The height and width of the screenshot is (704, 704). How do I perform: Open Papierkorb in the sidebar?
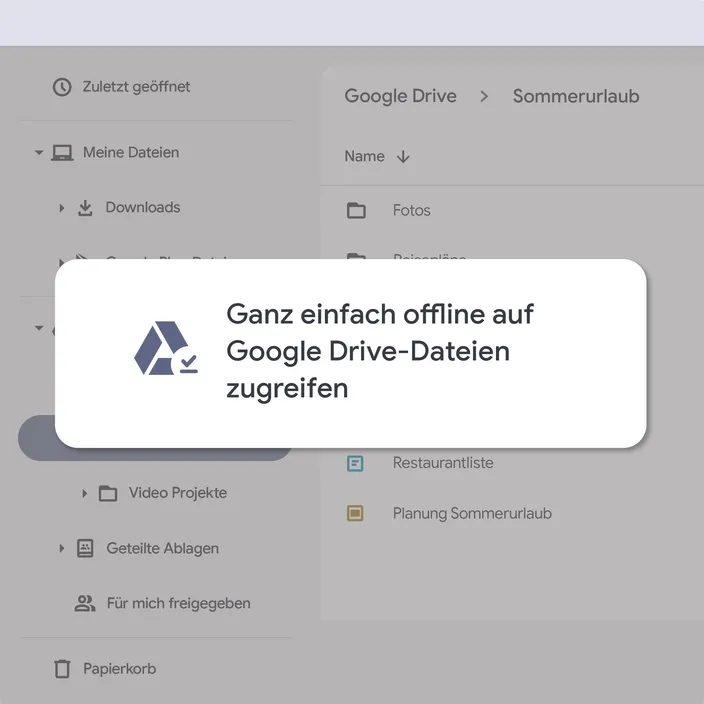[119, 669]
